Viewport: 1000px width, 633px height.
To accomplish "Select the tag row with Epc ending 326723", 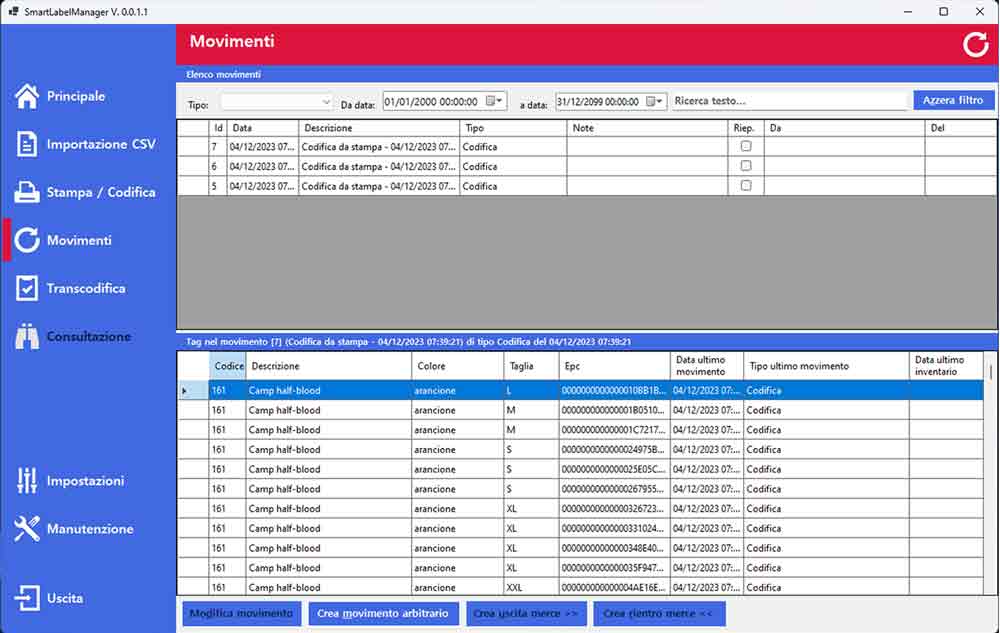I will (580, 509).
